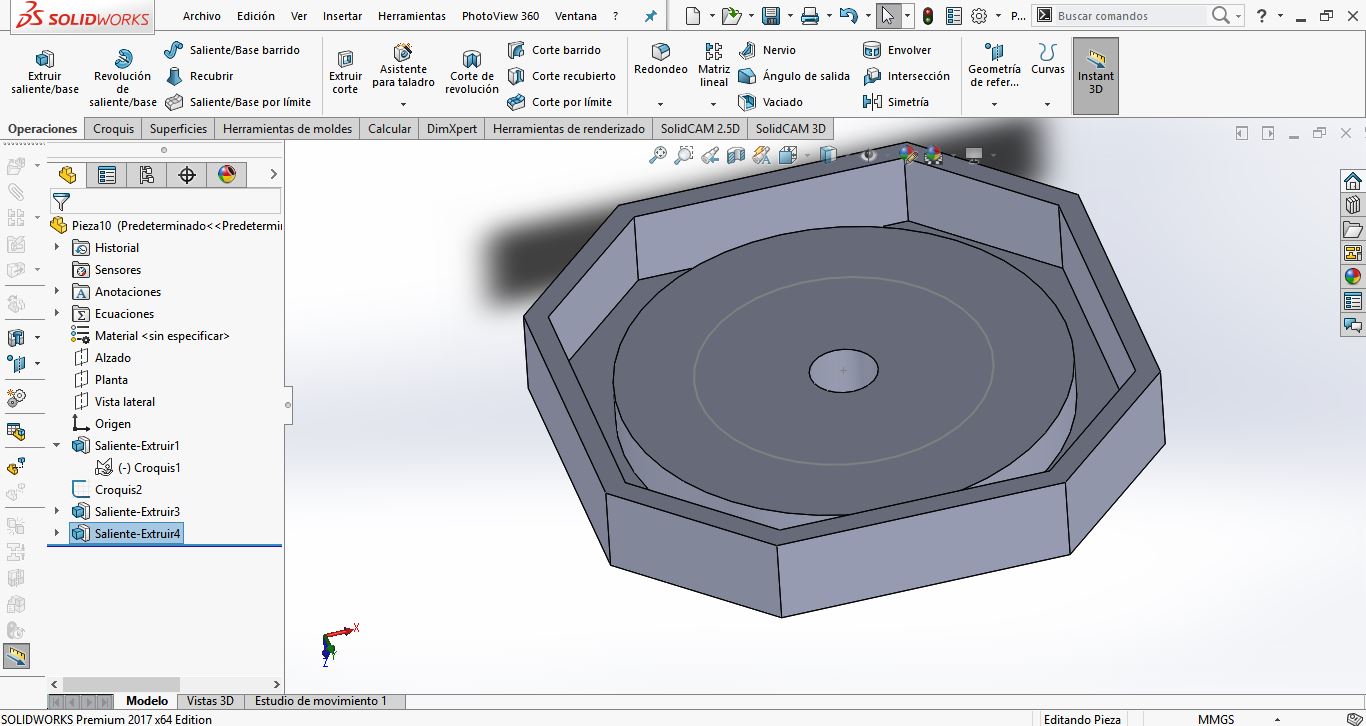1366x726 pixels.
Task: Open the Redondeo dropdown arrow
Action: click(660, 104)
